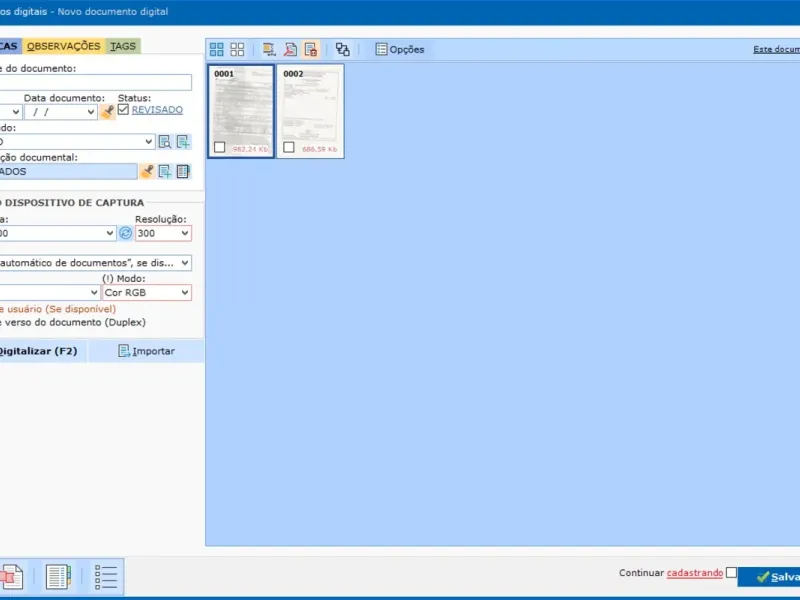This screenshot has width=800, height=600.
Task: Select the leftmost blue tab
Action: (10, 46)
